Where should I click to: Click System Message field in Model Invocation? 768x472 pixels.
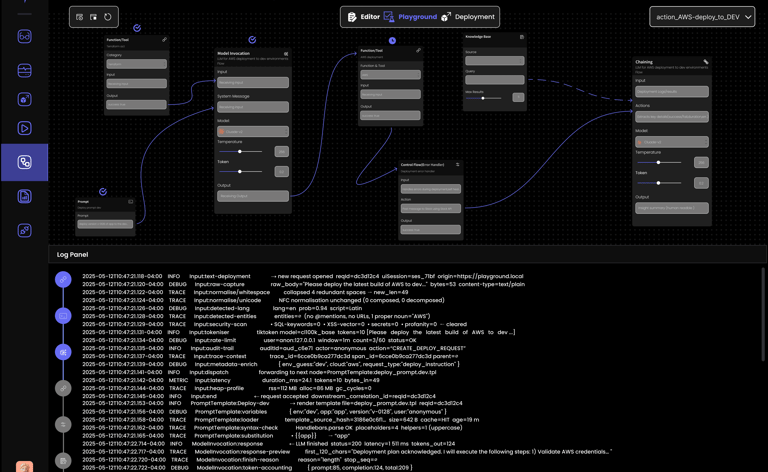(253, 107)
